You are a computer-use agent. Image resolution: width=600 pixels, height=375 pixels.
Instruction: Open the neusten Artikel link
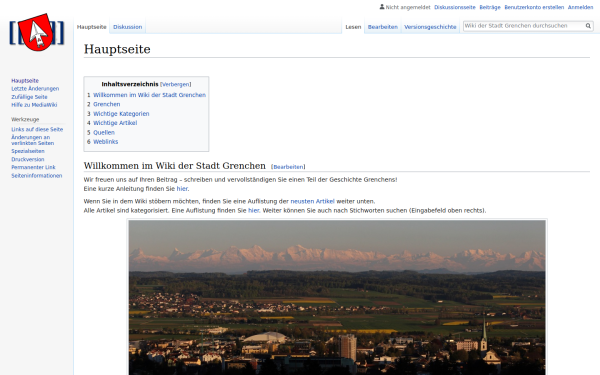click(x=312, y=201)
